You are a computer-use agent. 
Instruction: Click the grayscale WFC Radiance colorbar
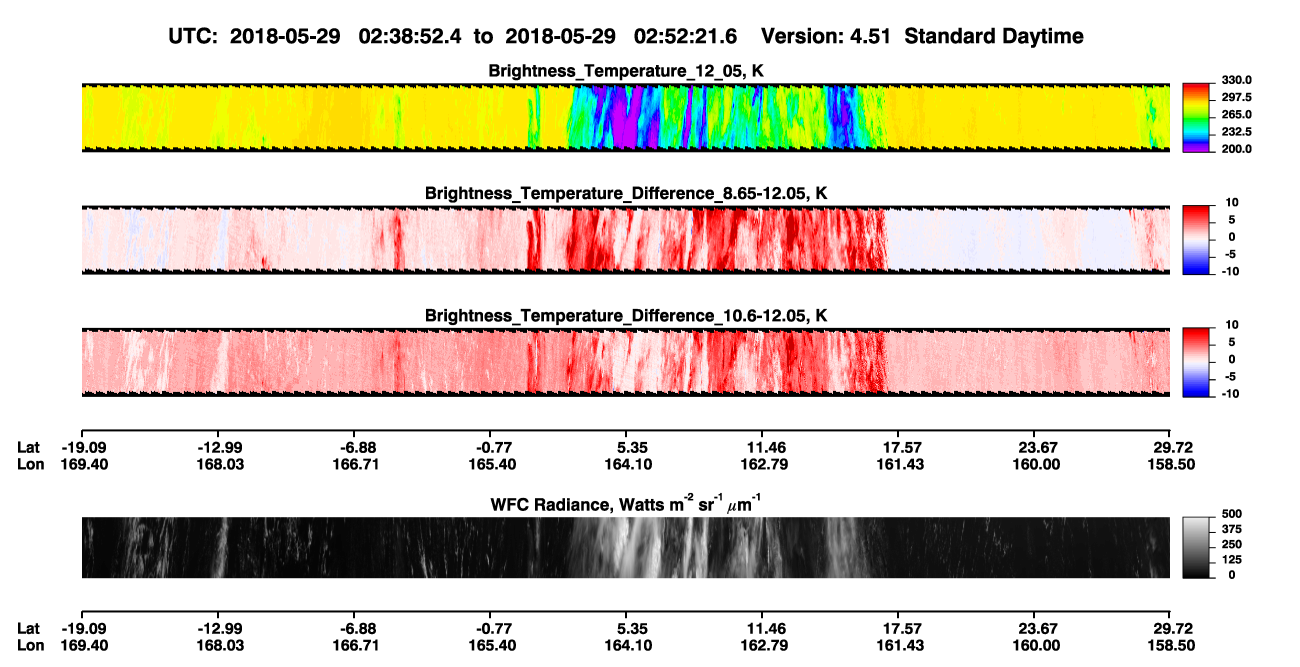(1196, 547)
